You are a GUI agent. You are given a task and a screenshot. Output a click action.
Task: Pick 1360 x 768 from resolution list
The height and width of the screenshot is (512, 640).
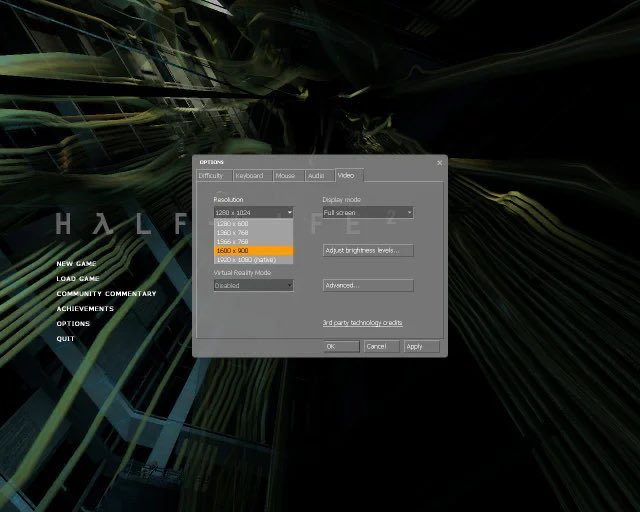pyautogui.click(x=253, y=233)
